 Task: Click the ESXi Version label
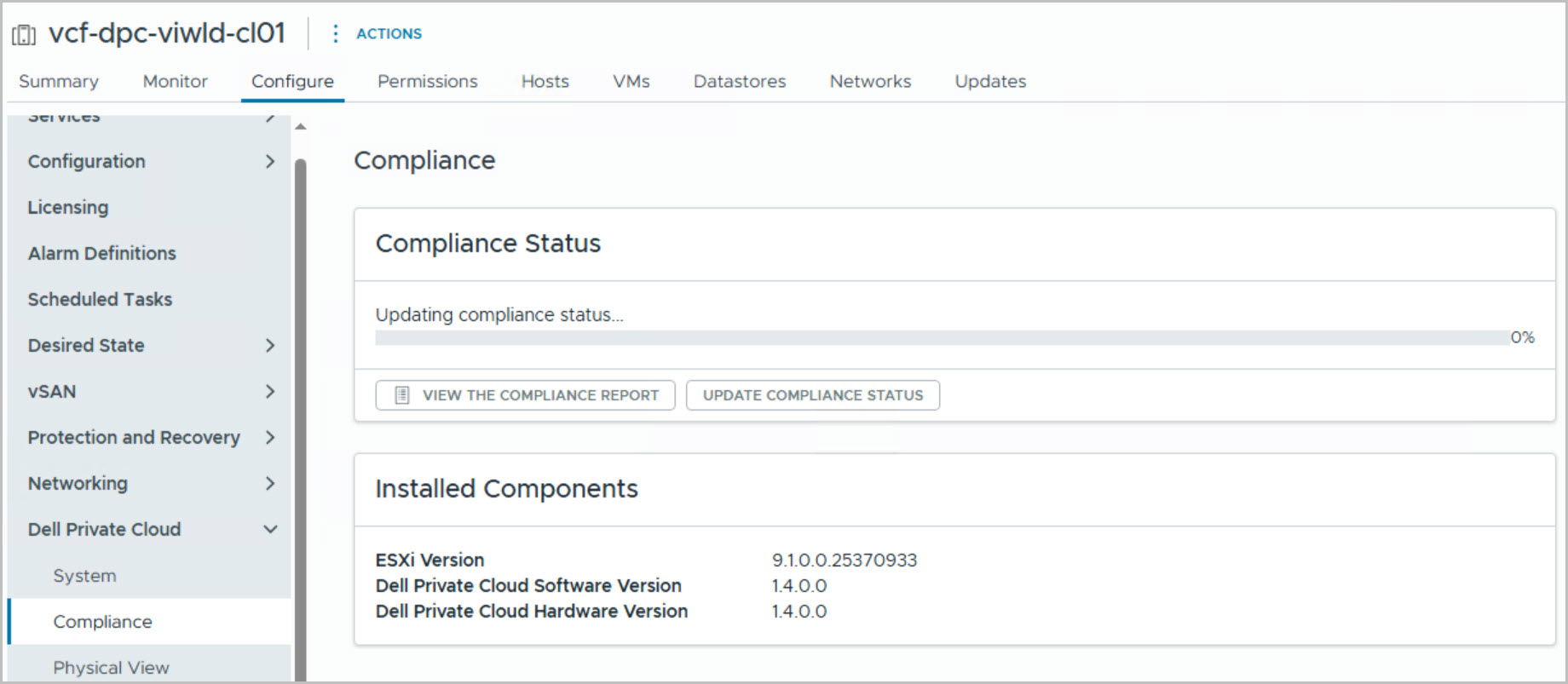429,560
